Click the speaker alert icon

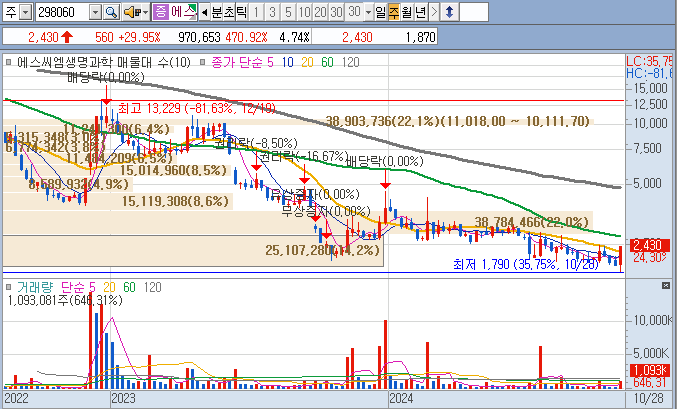point(131,12)
